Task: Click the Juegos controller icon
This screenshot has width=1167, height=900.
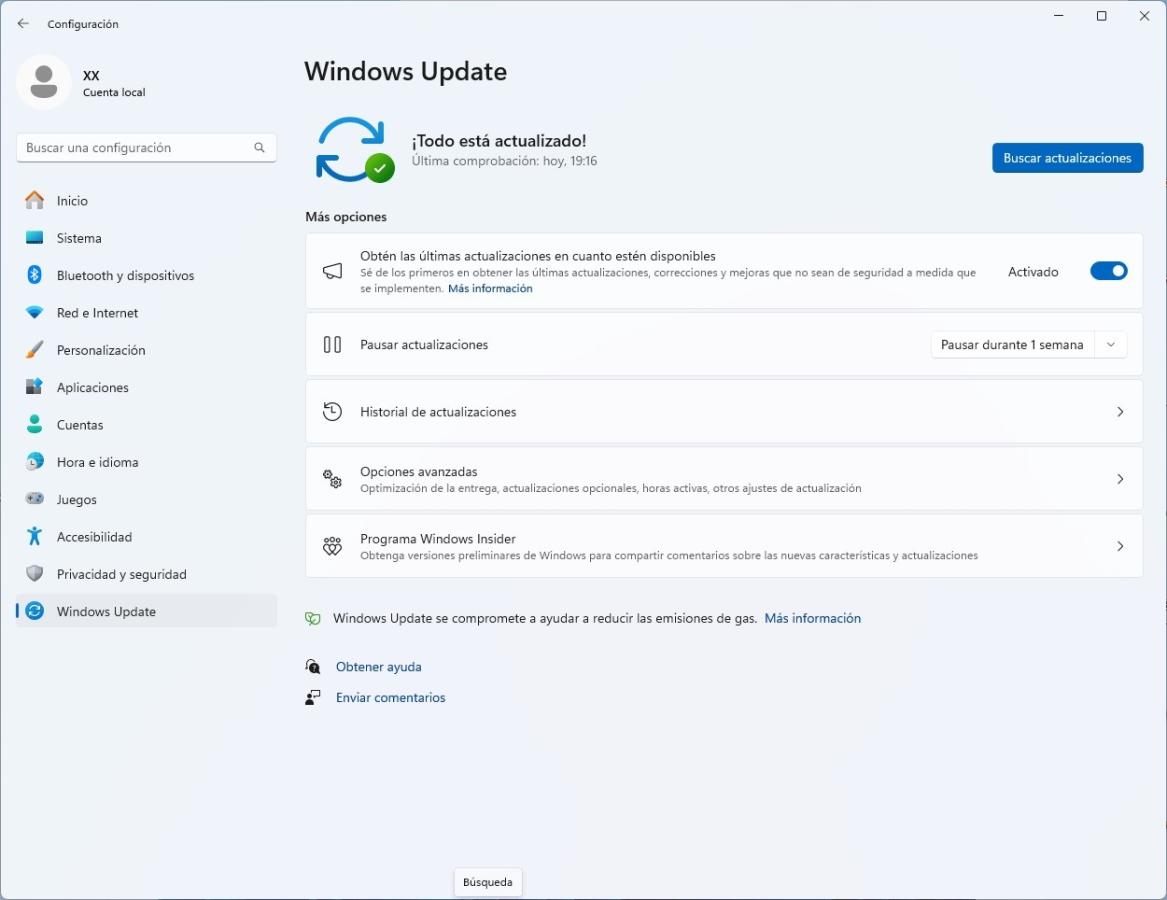Action: pos(34,499)
